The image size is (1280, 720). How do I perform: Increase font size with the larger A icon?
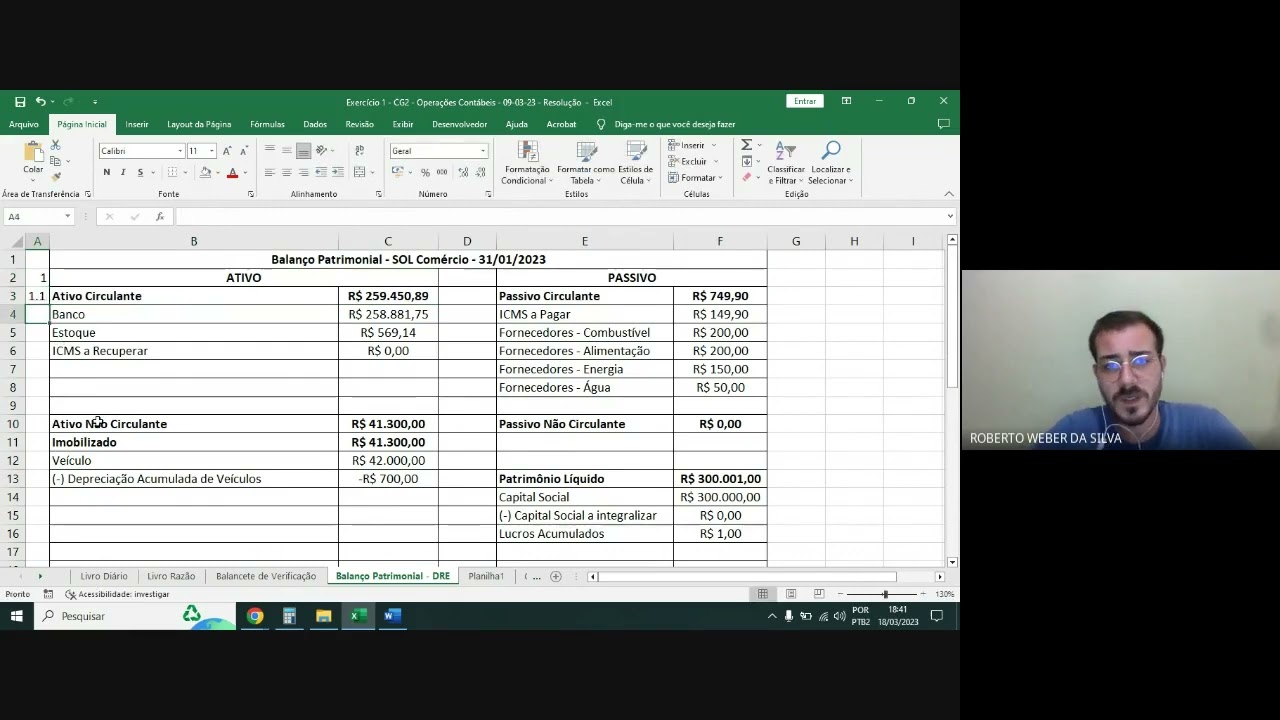[x=227, y=151]
